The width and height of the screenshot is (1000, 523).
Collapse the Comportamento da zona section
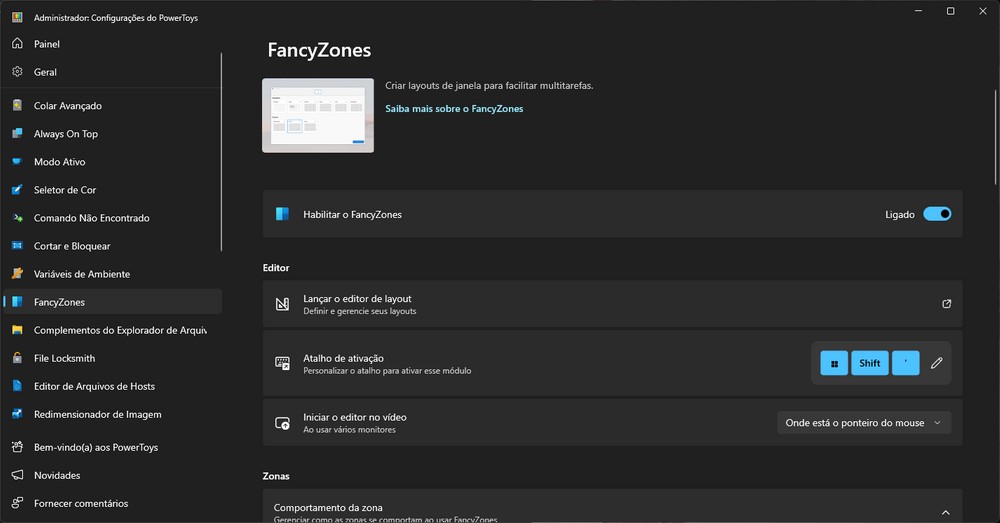tap(945, 512)
